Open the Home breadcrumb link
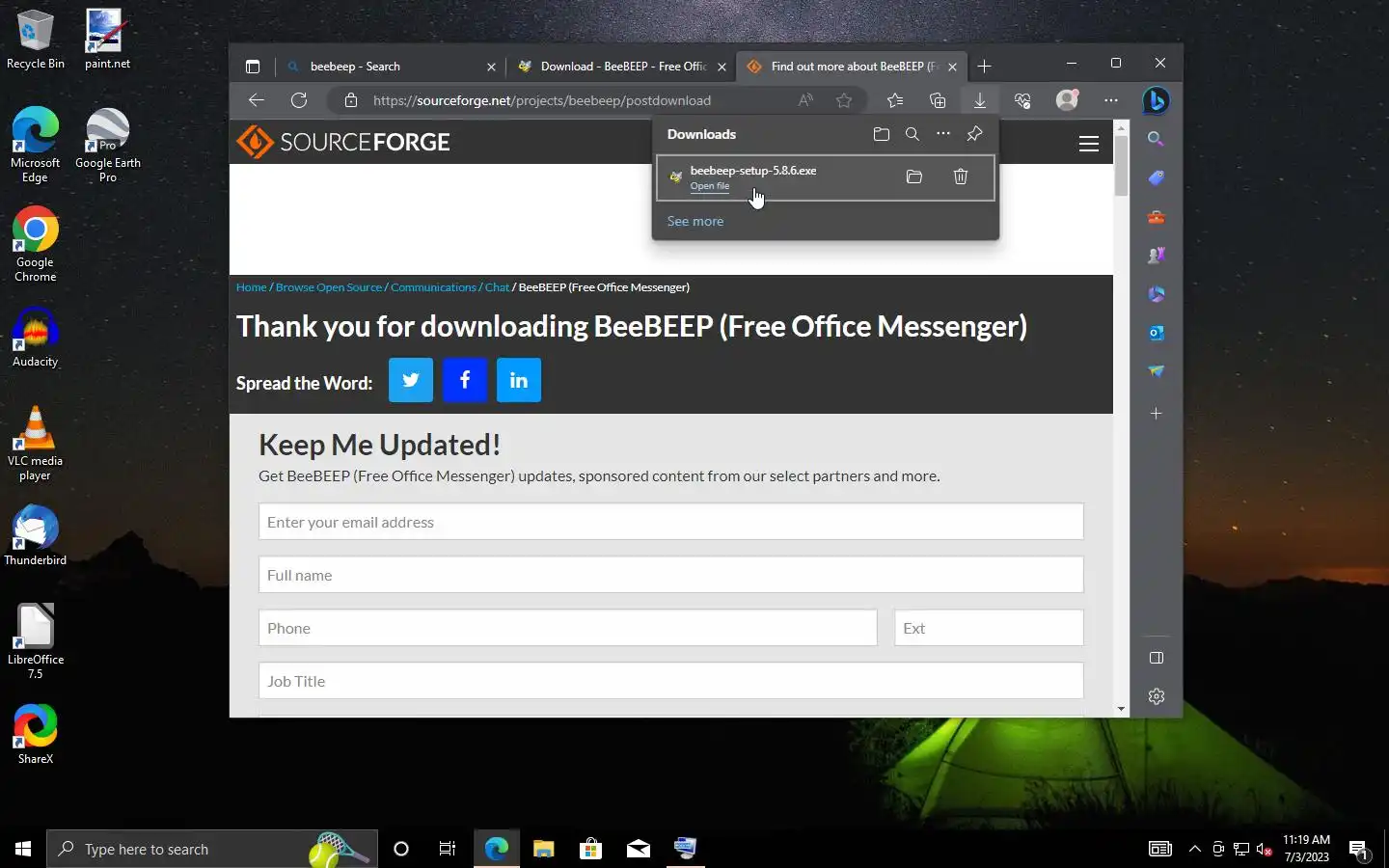 [x=251, y=287]
